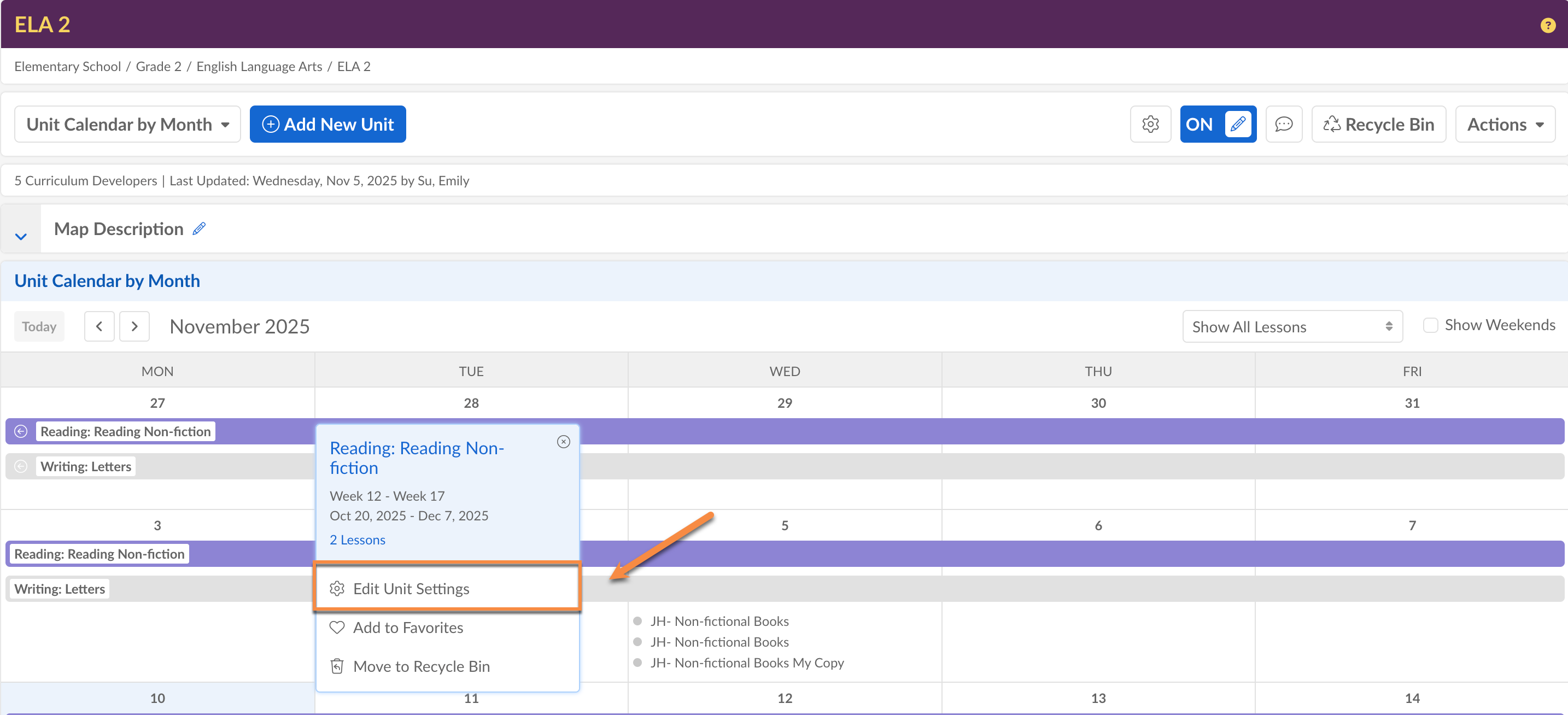
Task: Click left arrow icon on Reading Non-fiction bar
Action: (21, 431)
